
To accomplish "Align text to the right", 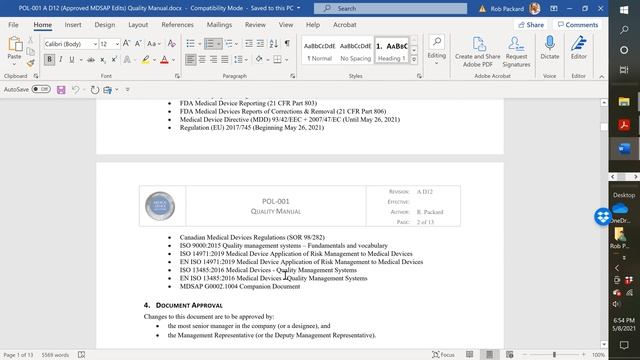I will pos(213,60).
